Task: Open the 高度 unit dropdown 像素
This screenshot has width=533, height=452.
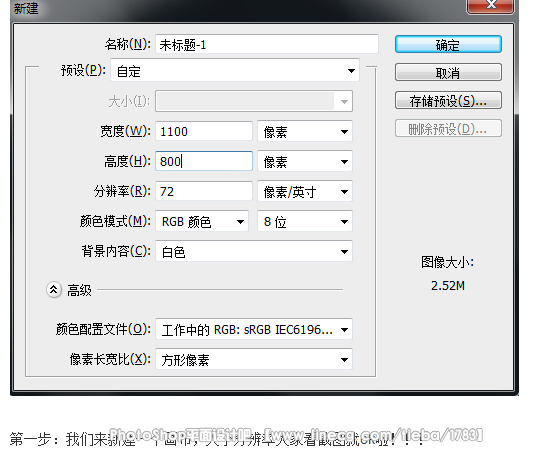Action: point(305,161)
